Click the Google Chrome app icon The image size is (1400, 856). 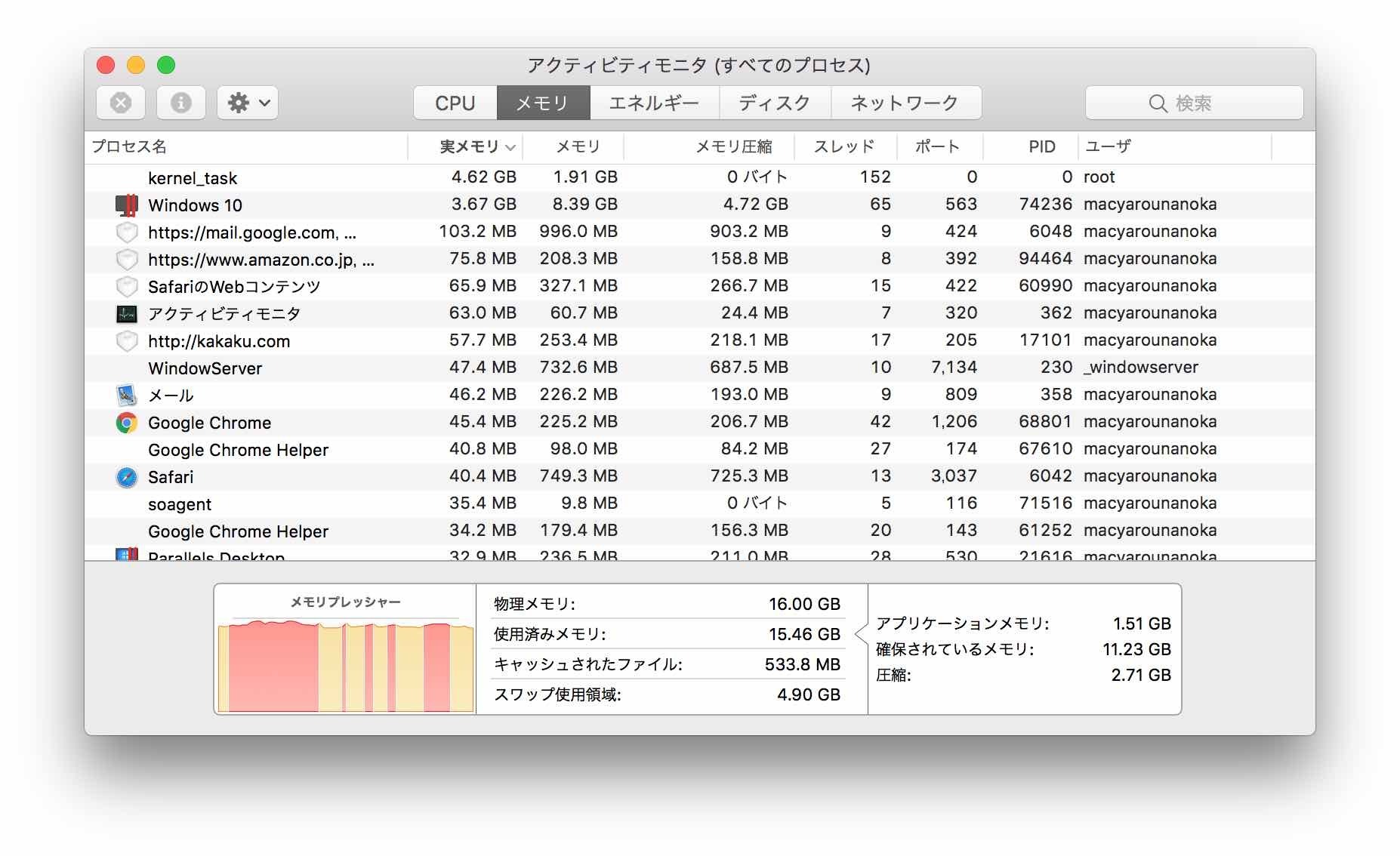click(x=126, y=422)
